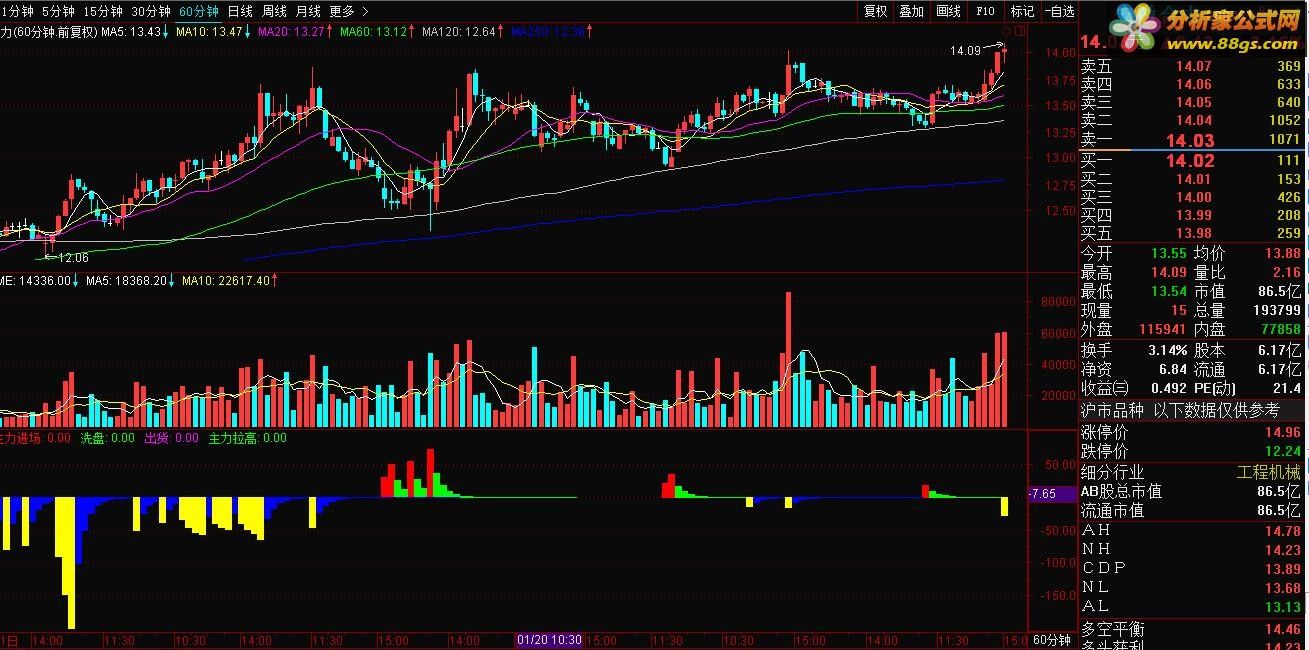This screenshot has height=650, width=1309.
Task: Click the 出货: 0.00 indicator label
Action: click(169, 438)
